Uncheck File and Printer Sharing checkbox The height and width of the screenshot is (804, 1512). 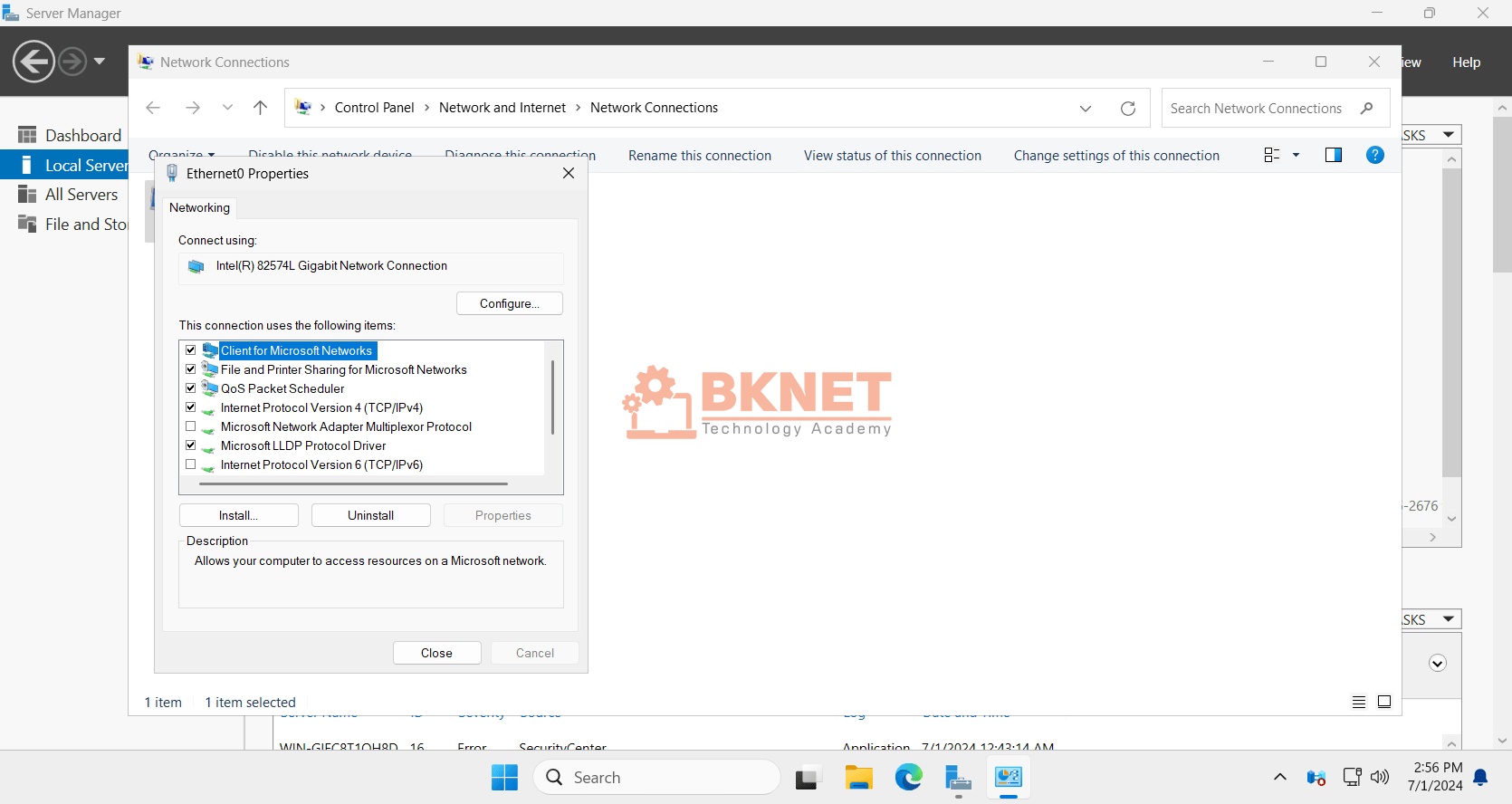(x=190, y=369)
